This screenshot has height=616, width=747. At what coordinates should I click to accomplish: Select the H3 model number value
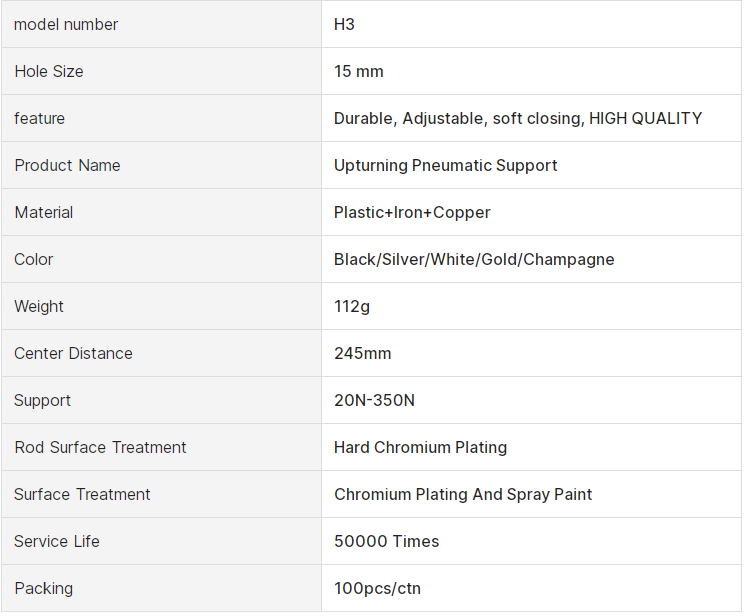pos(344,24)
